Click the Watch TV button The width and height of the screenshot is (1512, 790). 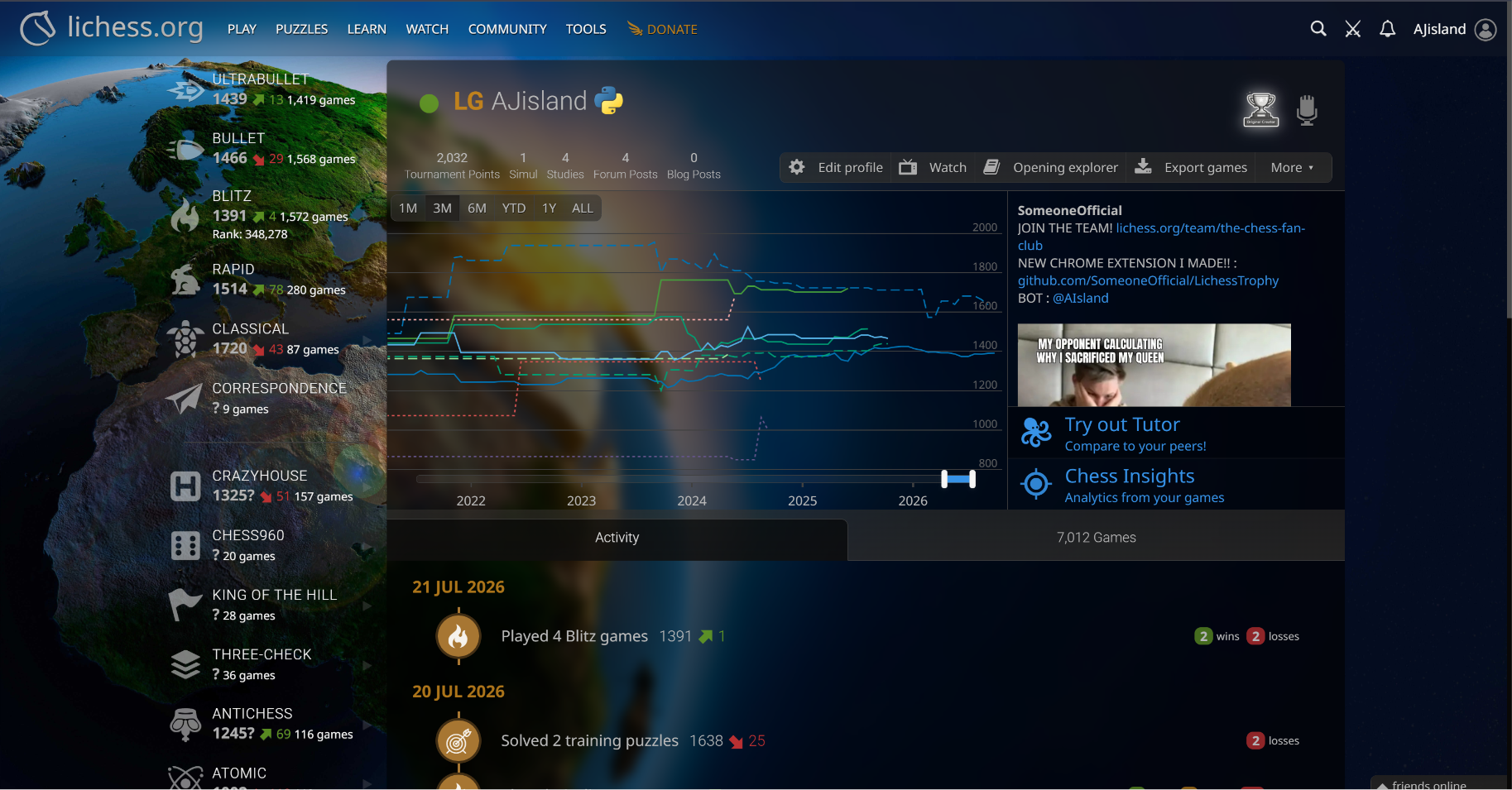(934, 167)
